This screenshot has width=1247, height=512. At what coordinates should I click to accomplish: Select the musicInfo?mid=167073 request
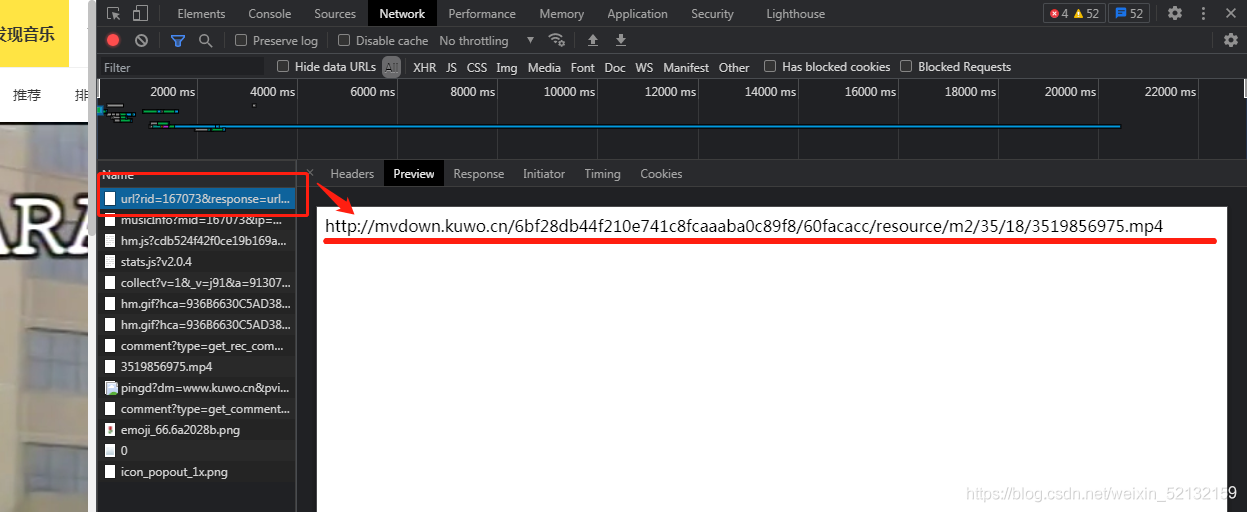[196, 220]
